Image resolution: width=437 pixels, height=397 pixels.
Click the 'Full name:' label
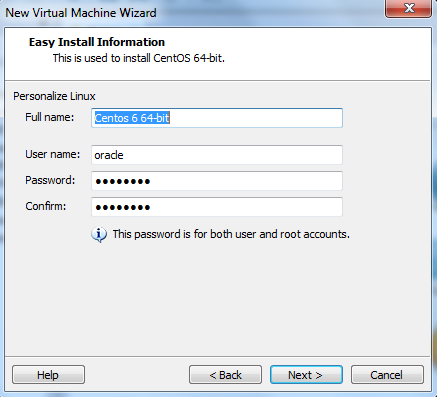pyautogui.click(x=50, y=117)
